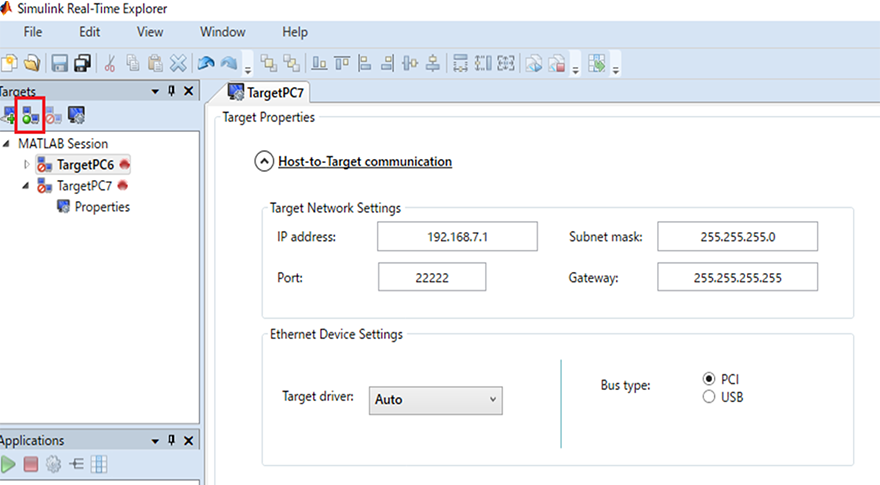
Task: Click the Align Middles vertically icon
Action: tap(433, 63)
